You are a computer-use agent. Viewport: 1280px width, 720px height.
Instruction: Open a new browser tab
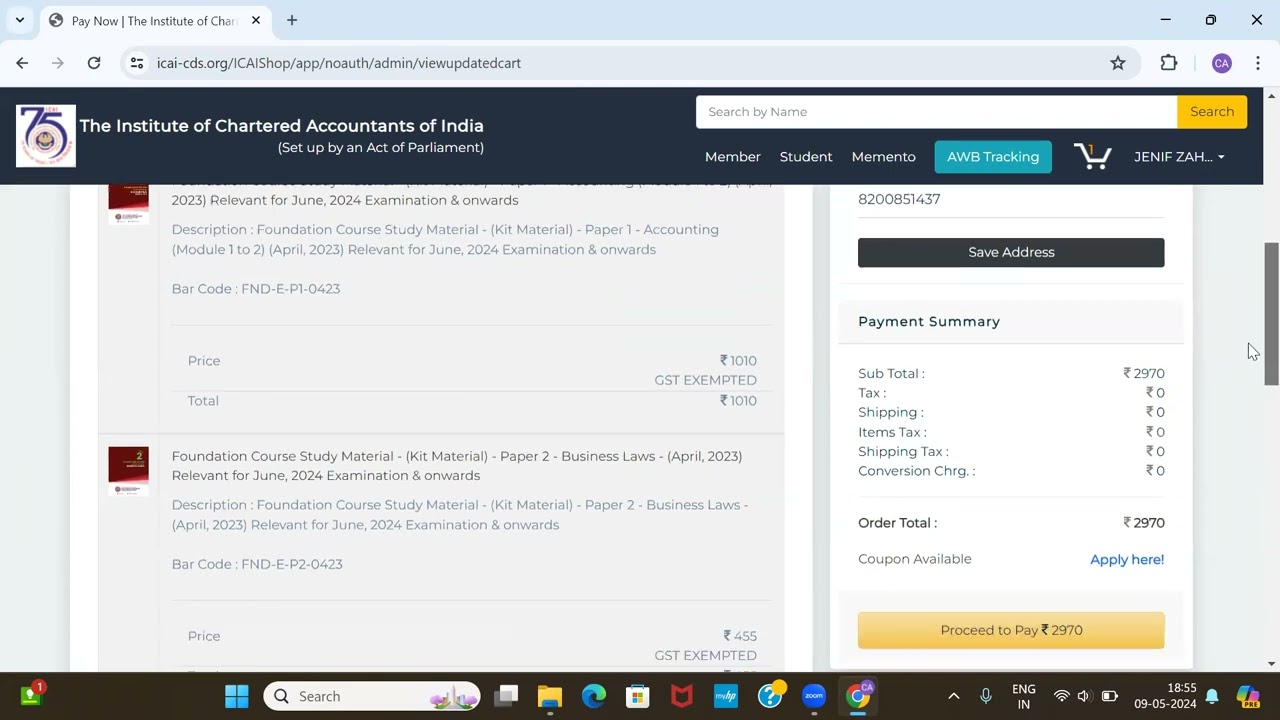pyautogui.click(x=292, y=20)
